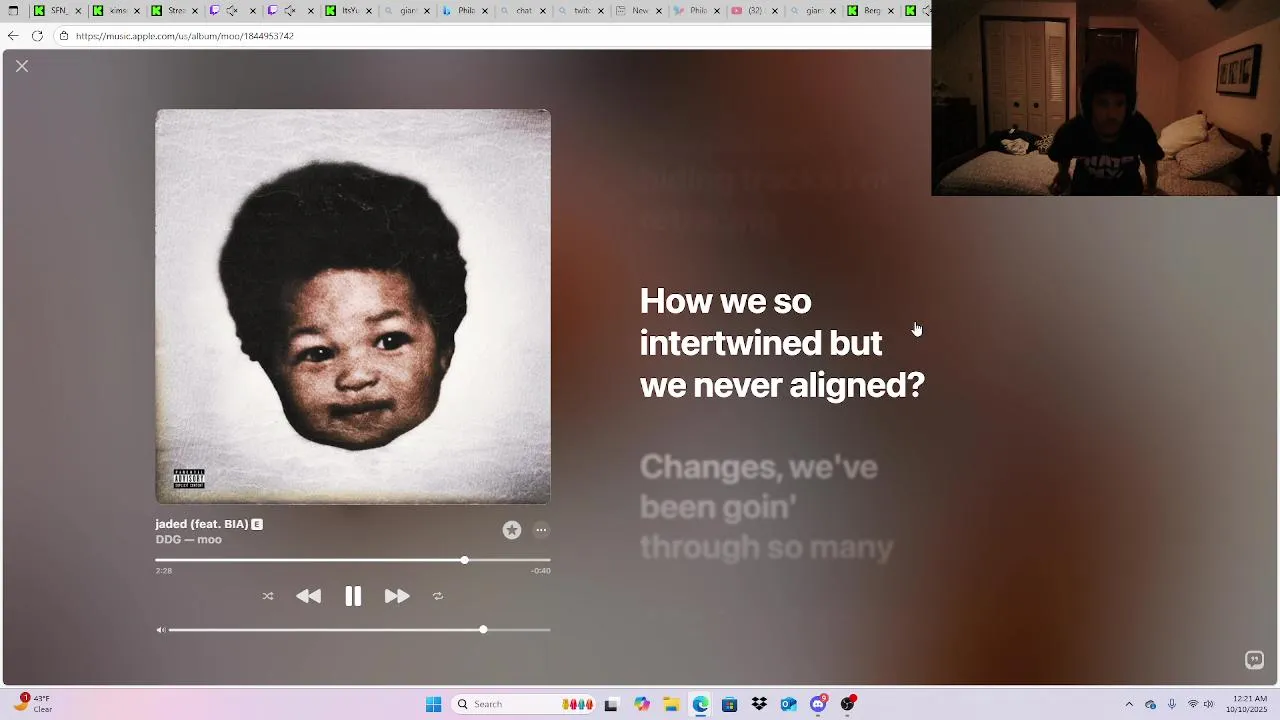1280x720 pixels.
Task: Open Task View from taskbar
Action: [x=612, y=704]
